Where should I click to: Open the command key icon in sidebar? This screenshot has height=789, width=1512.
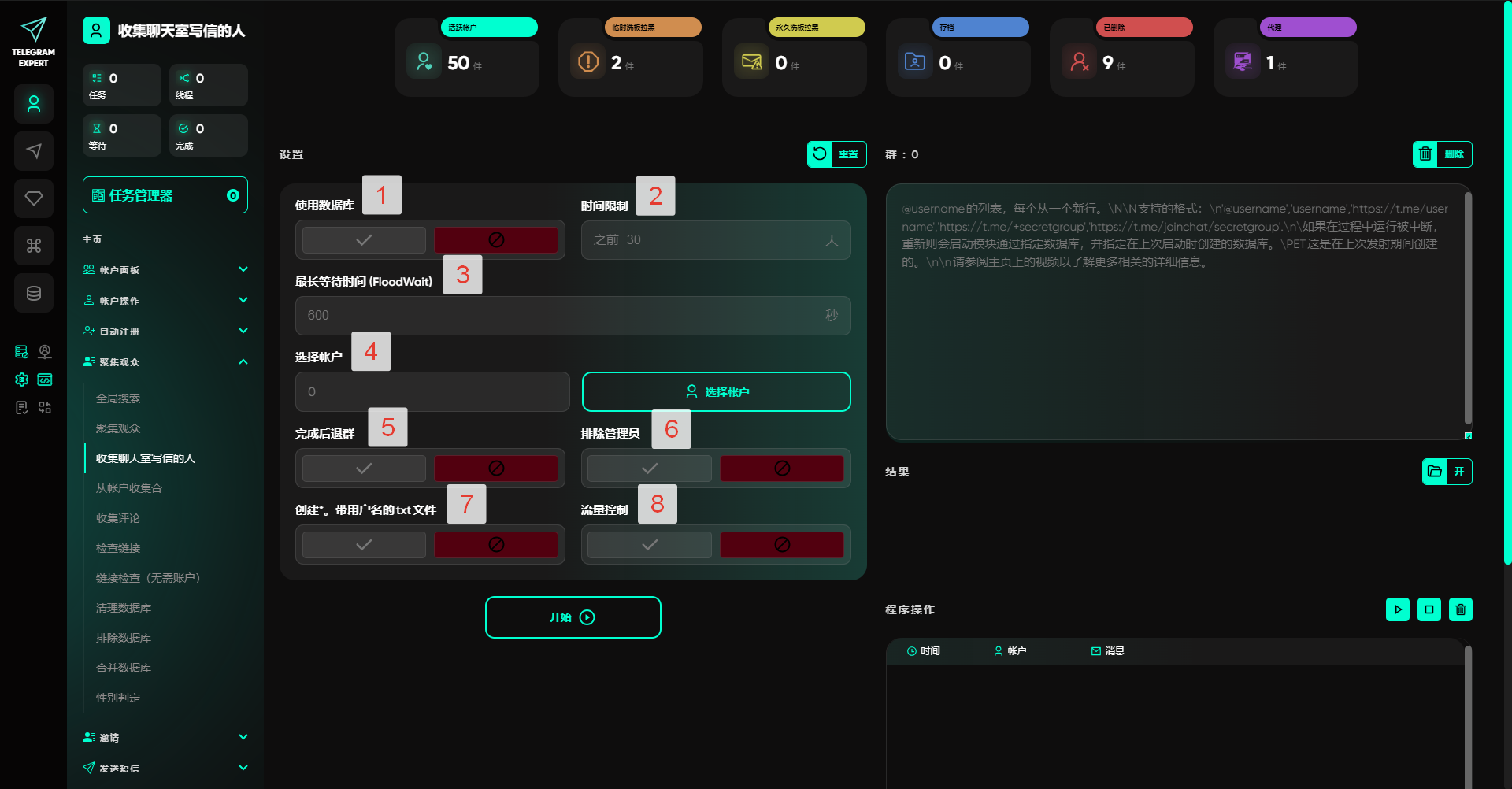tap(34, 246)
